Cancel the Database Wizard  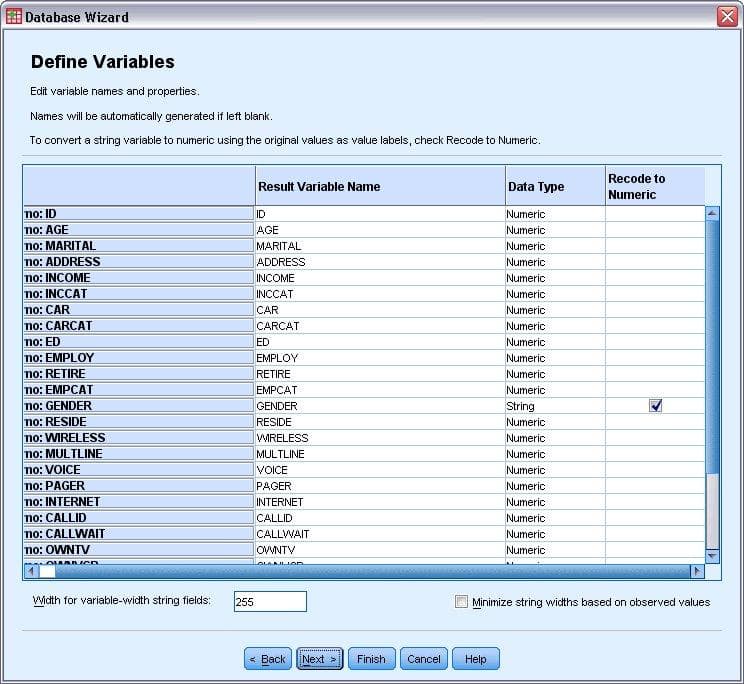pyautogui.click(x=423, y=659)
